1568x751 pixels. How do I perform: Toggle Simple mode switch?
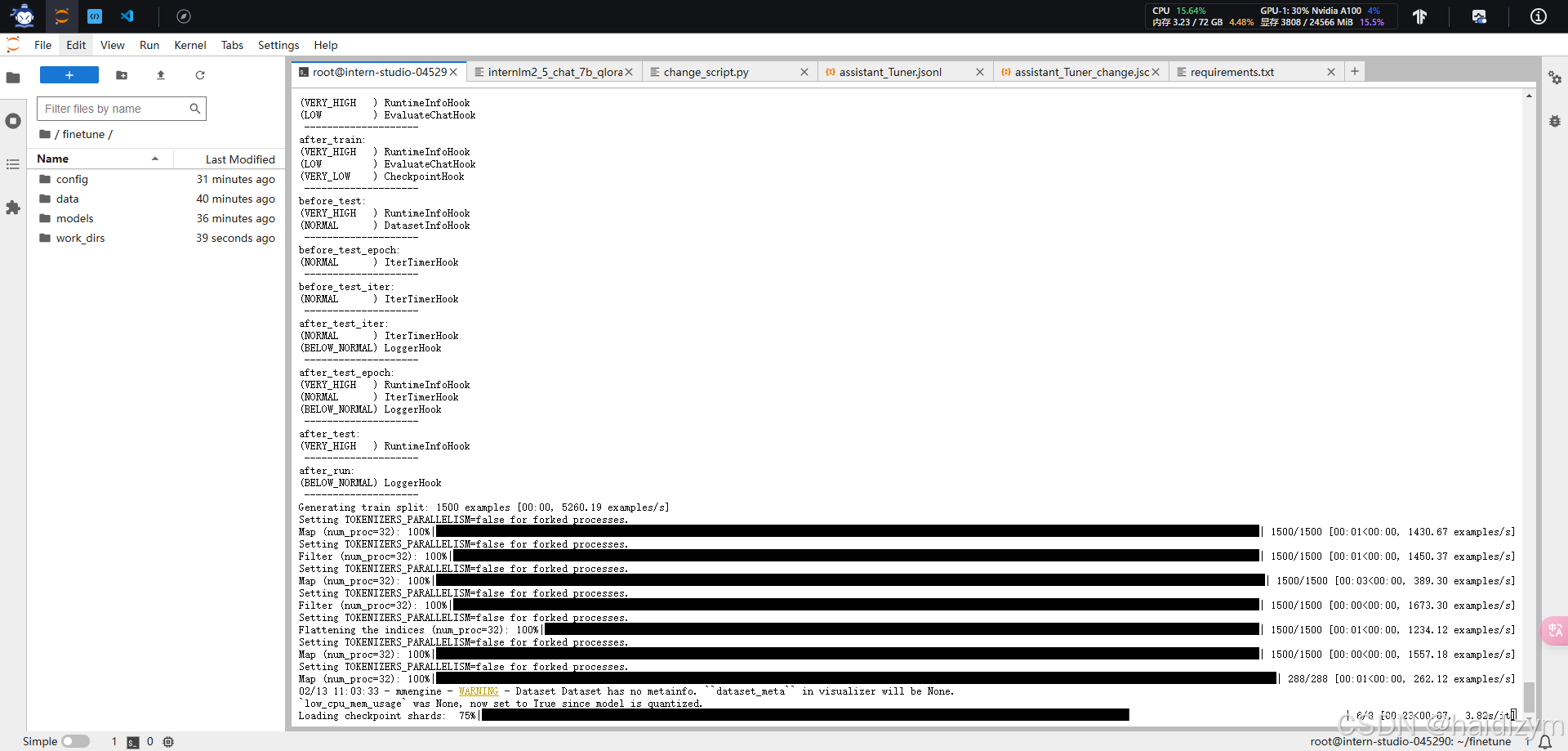[x=75, y=741]
